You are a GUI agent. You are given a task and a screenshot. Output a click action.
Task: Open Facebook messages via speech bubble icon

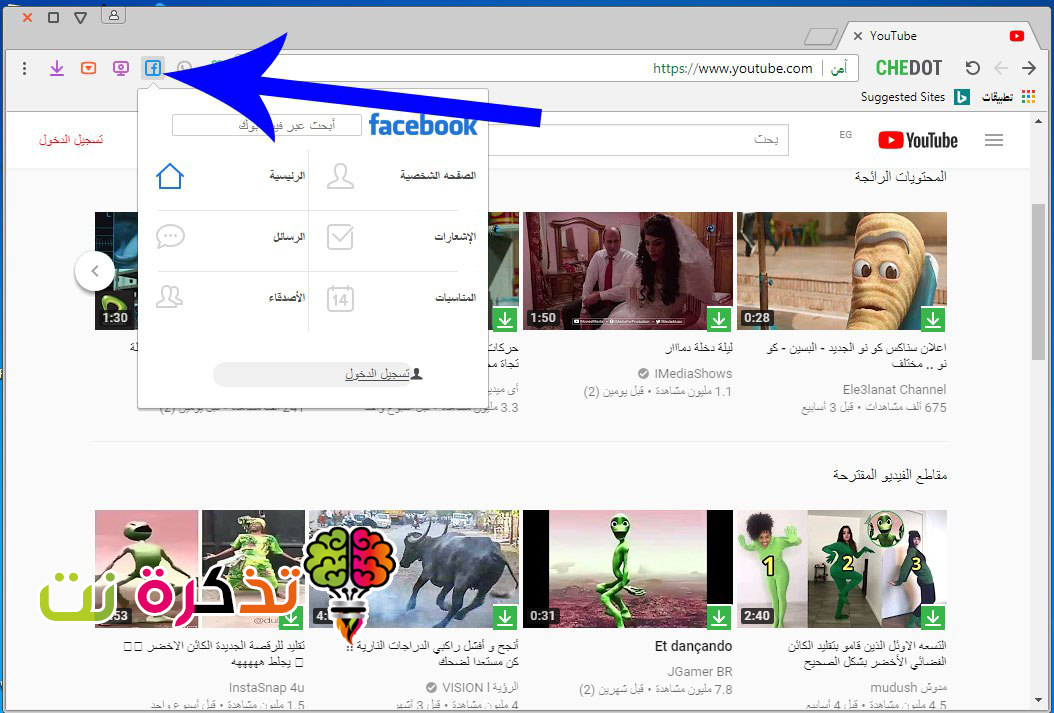pos(170,237)
